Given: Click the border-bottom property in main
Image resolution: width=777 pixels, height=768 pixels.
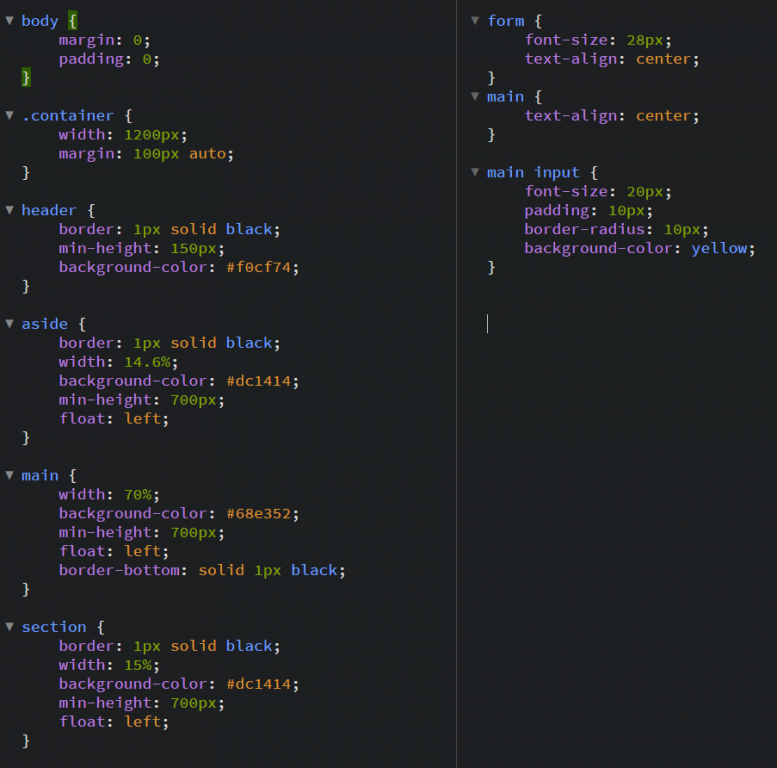Looking at the screenshot, I should click(x=119, y=570).
